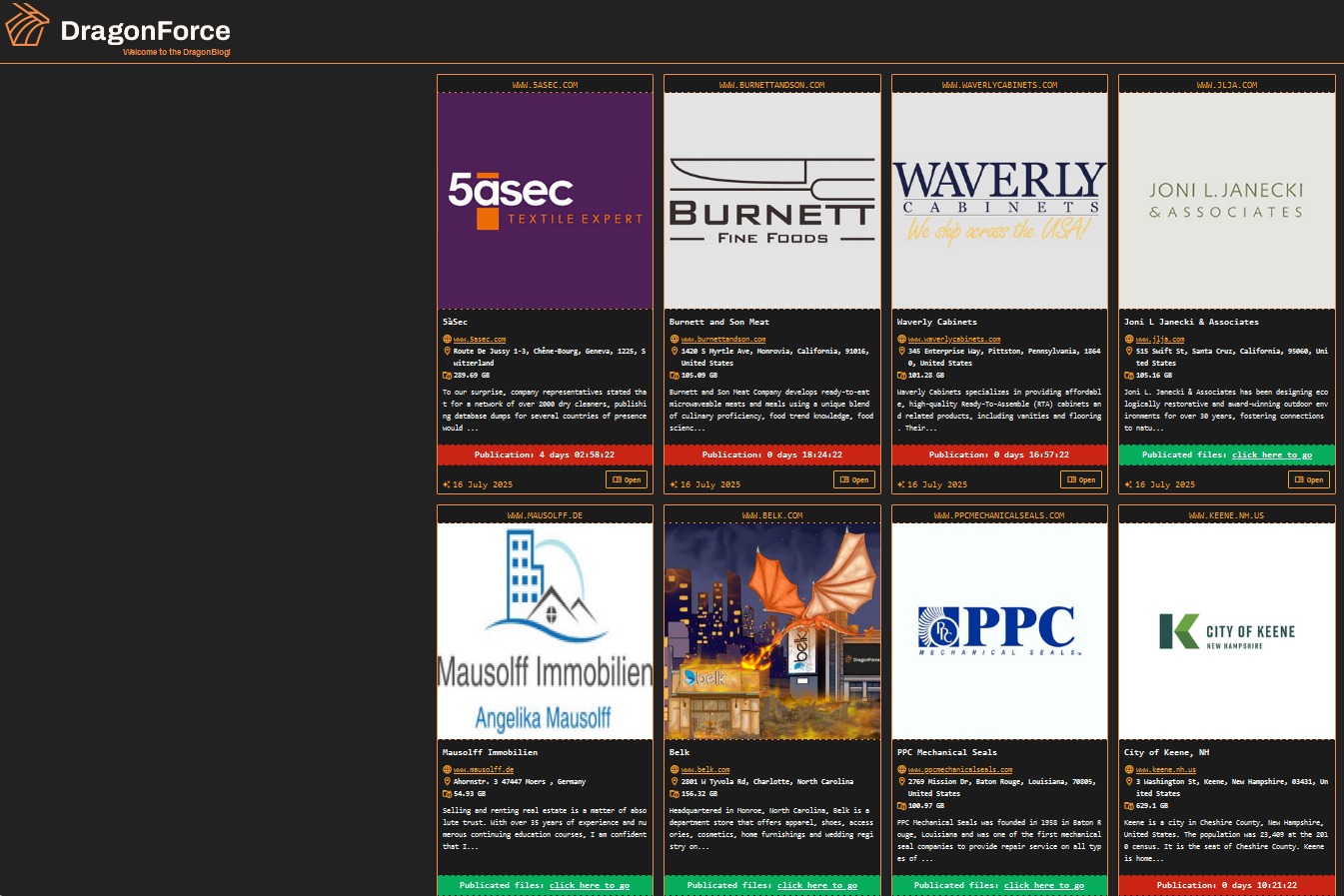Click the Open button on the Waverly Cabinets card
The image size is (1344, 896).
[1081, 479]
